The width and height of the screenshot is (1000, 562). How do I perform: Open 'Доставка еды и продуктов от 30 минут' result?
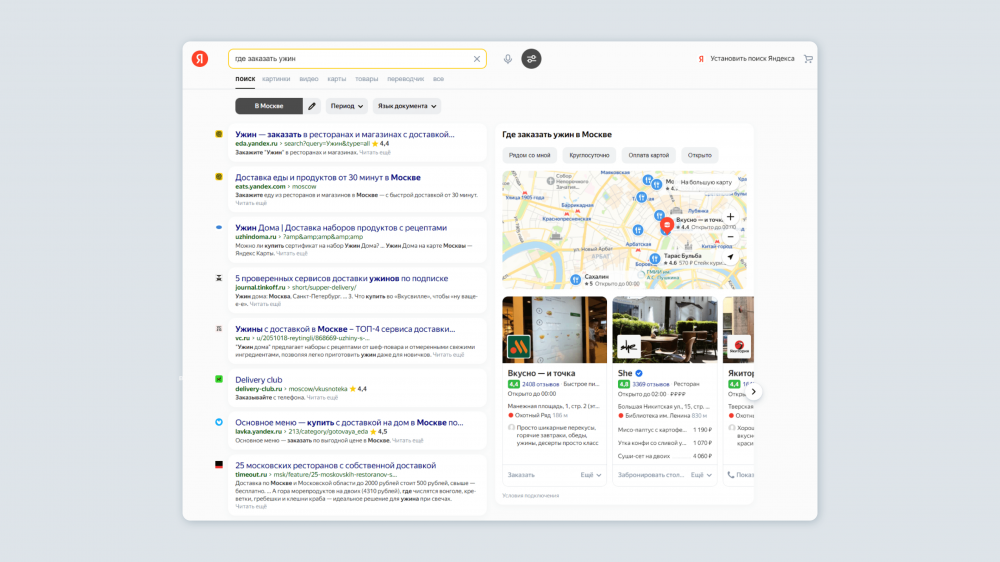pos(328,177)
